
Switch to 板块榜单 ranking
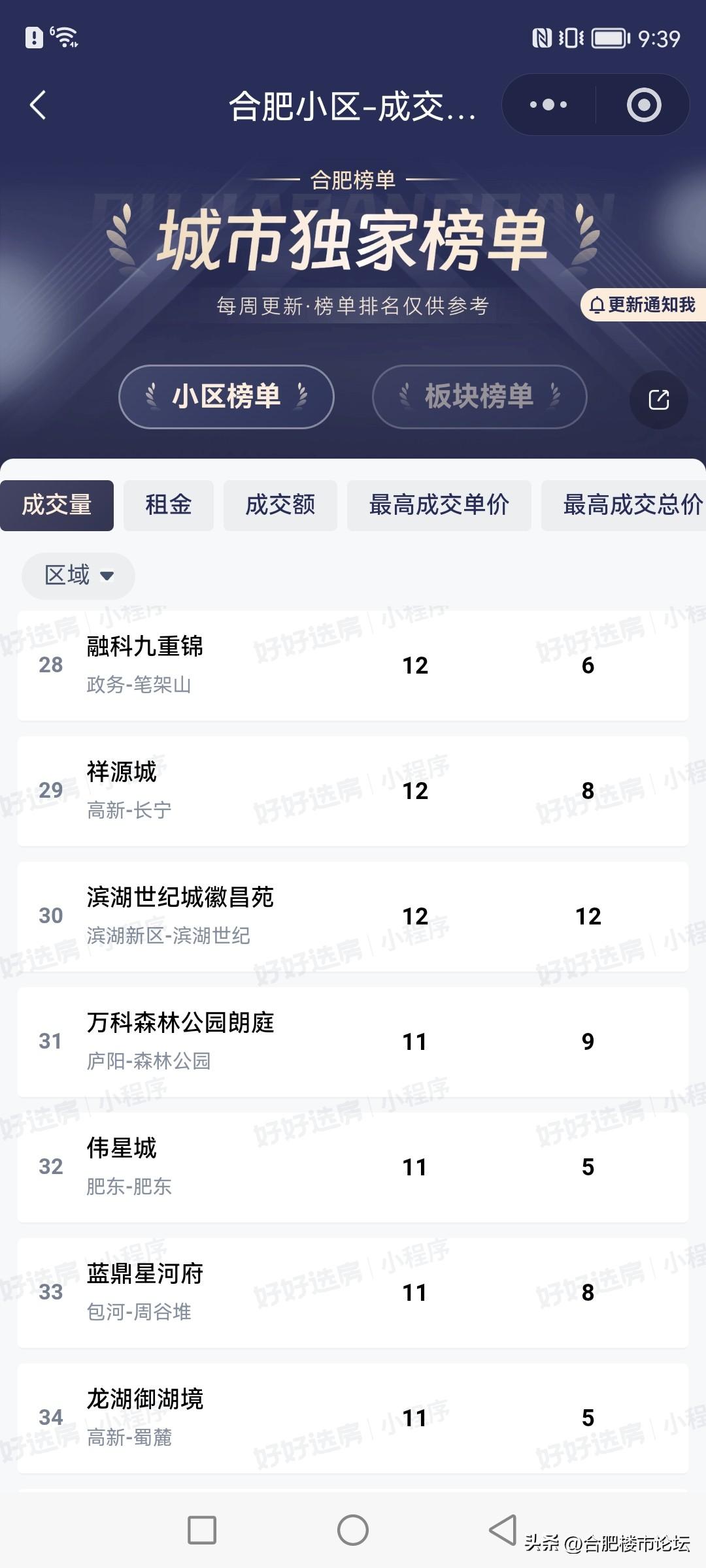(x=479, y=397)
